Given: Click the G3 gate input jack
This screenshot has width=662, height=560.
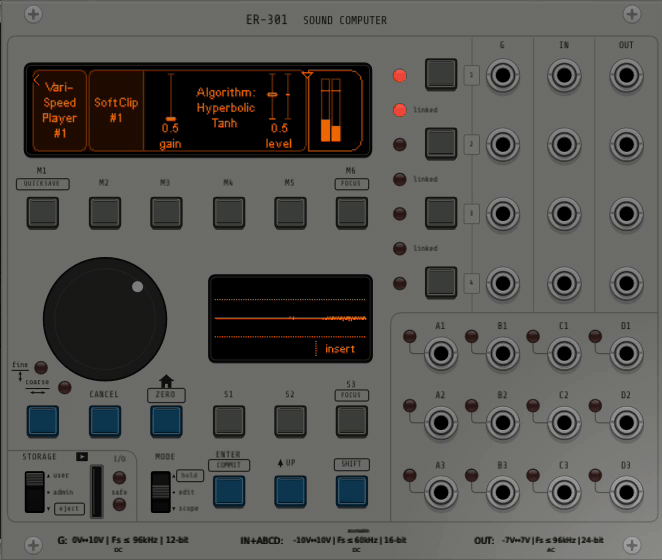Looking at the screenshot, I should [502, 214].
